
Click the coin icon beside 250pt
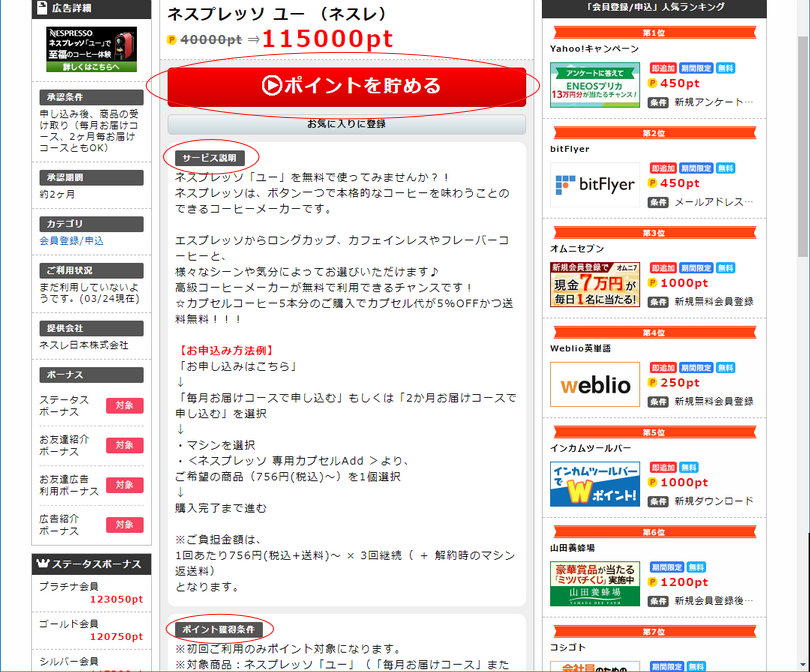tap(652, 383)
